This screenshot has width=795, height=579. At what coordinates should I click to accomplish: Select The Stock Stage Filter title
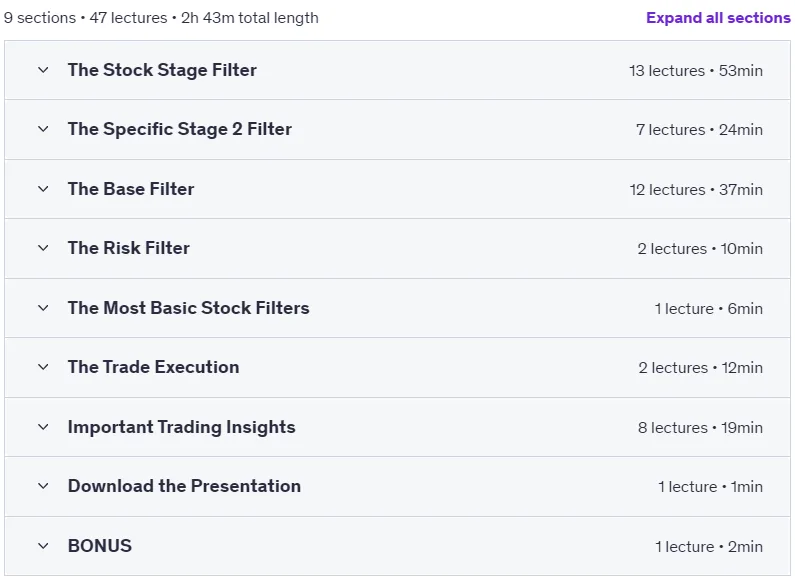(162, 70)
